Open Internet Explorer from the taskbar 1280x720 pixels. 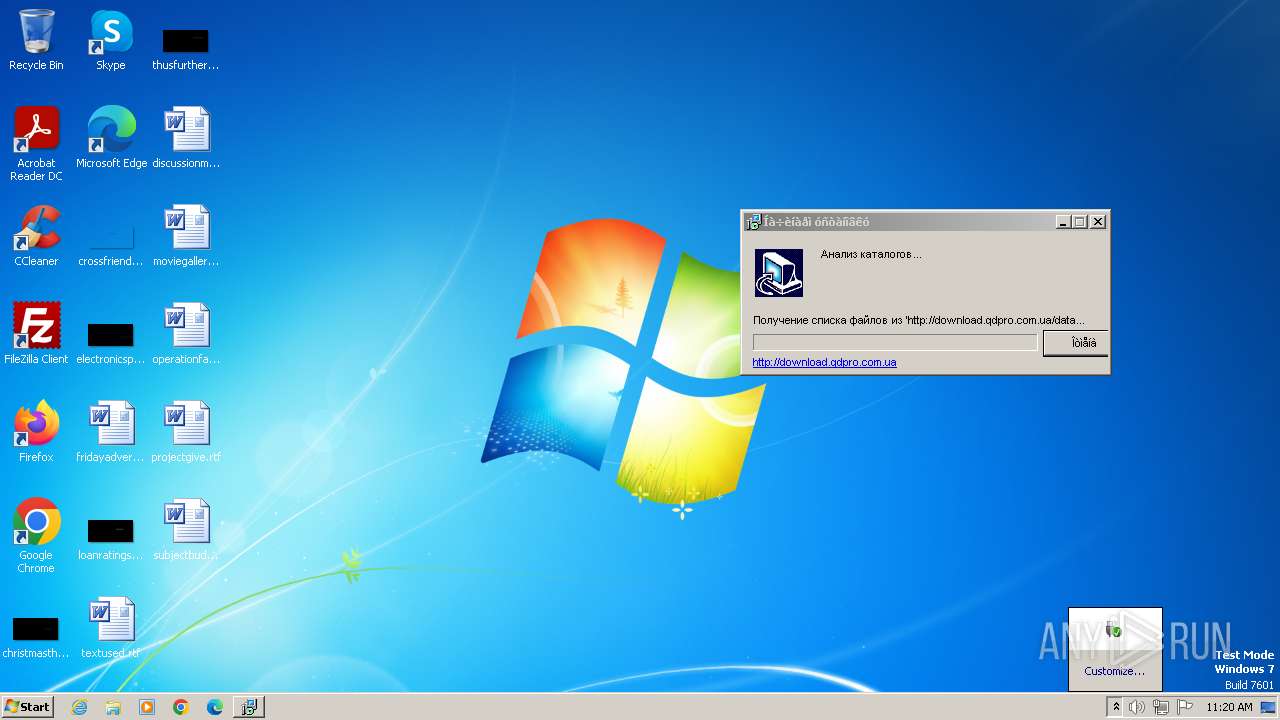click(79, 707)
